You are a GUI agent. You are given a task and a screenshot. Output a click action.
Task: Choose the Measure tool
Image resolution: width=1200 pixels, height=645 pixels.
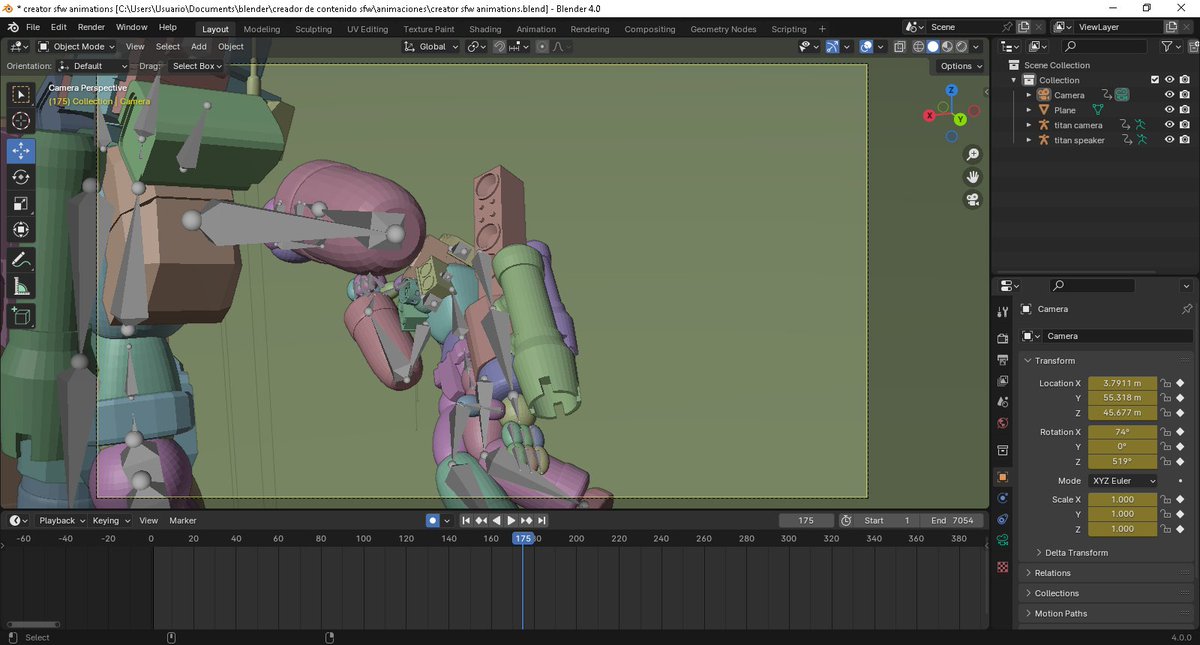[21, 287]
